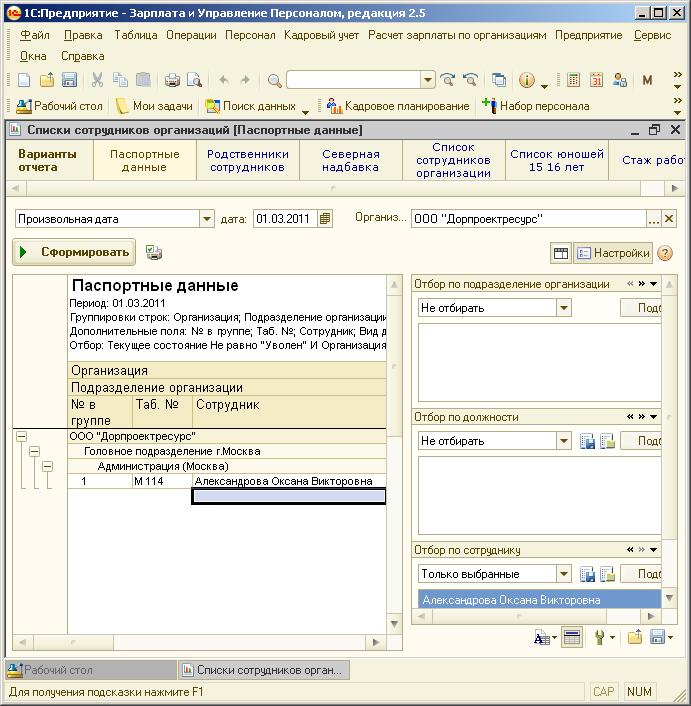Click the Print icon in the toolbar
This screenshot has width=691, height=706.
[172, 80]
